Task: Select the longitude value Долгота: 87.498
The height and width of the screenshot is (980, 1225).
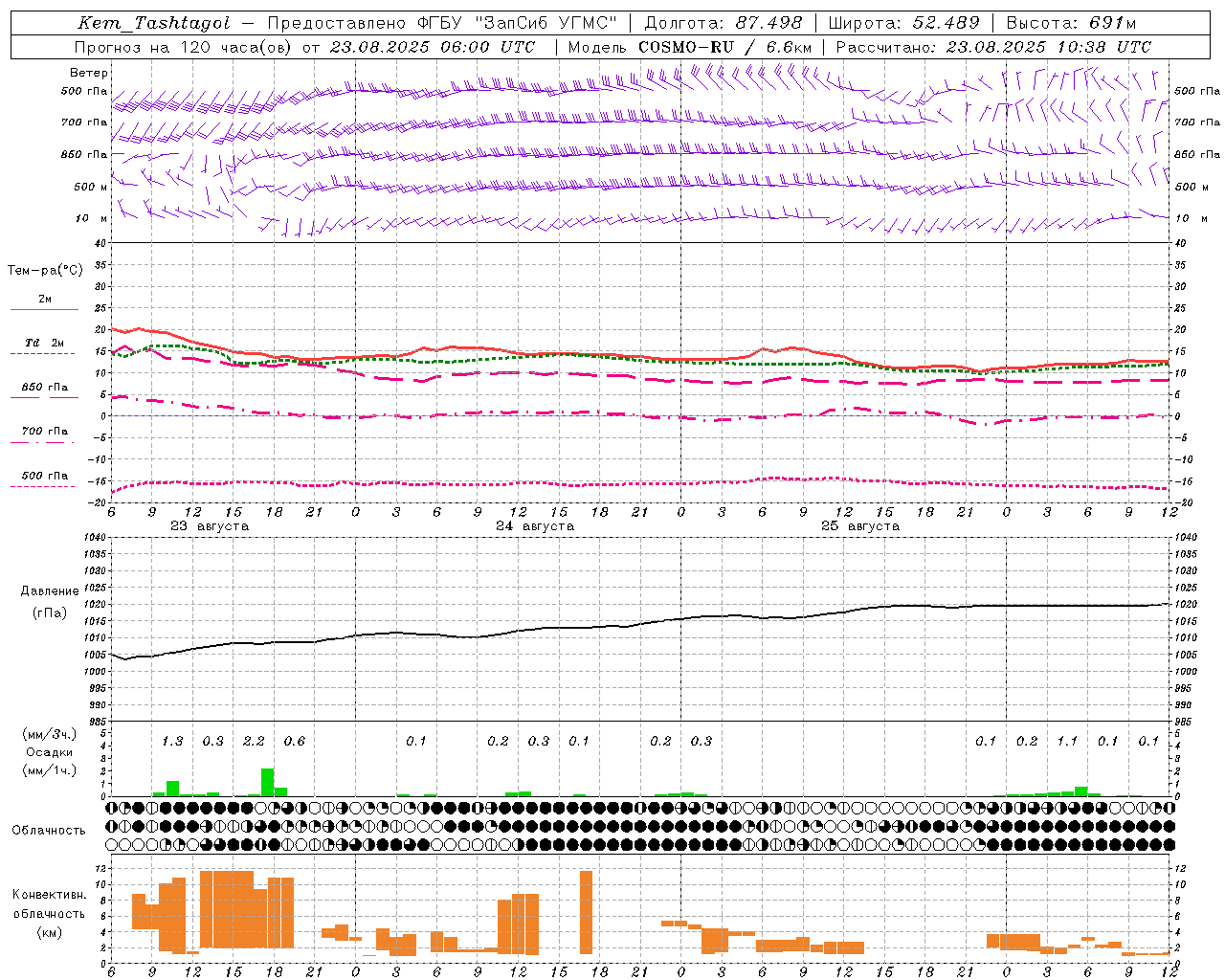Action: (x=724, y=23)
